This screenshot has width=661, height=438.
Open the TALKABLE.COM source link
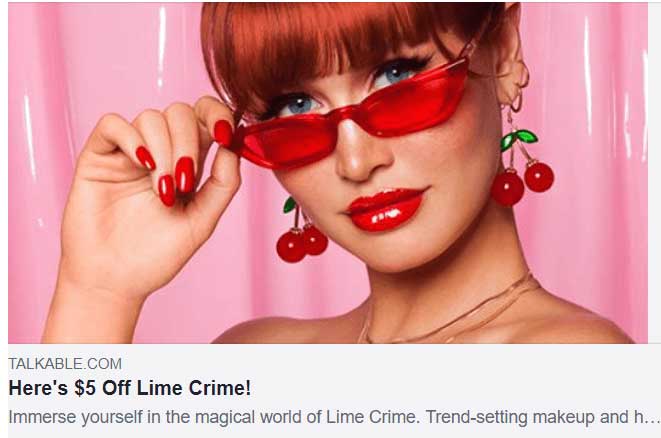tap(65, 364)
